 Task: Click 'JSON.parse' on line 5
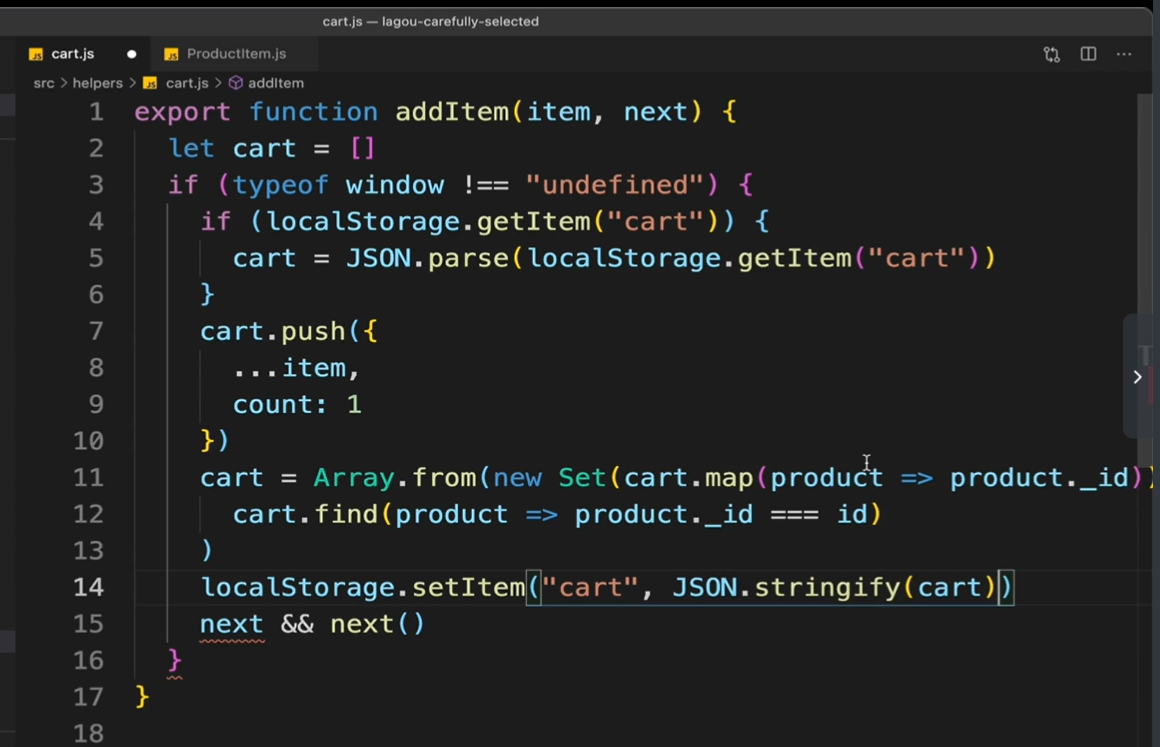click(x=427, y=258)
